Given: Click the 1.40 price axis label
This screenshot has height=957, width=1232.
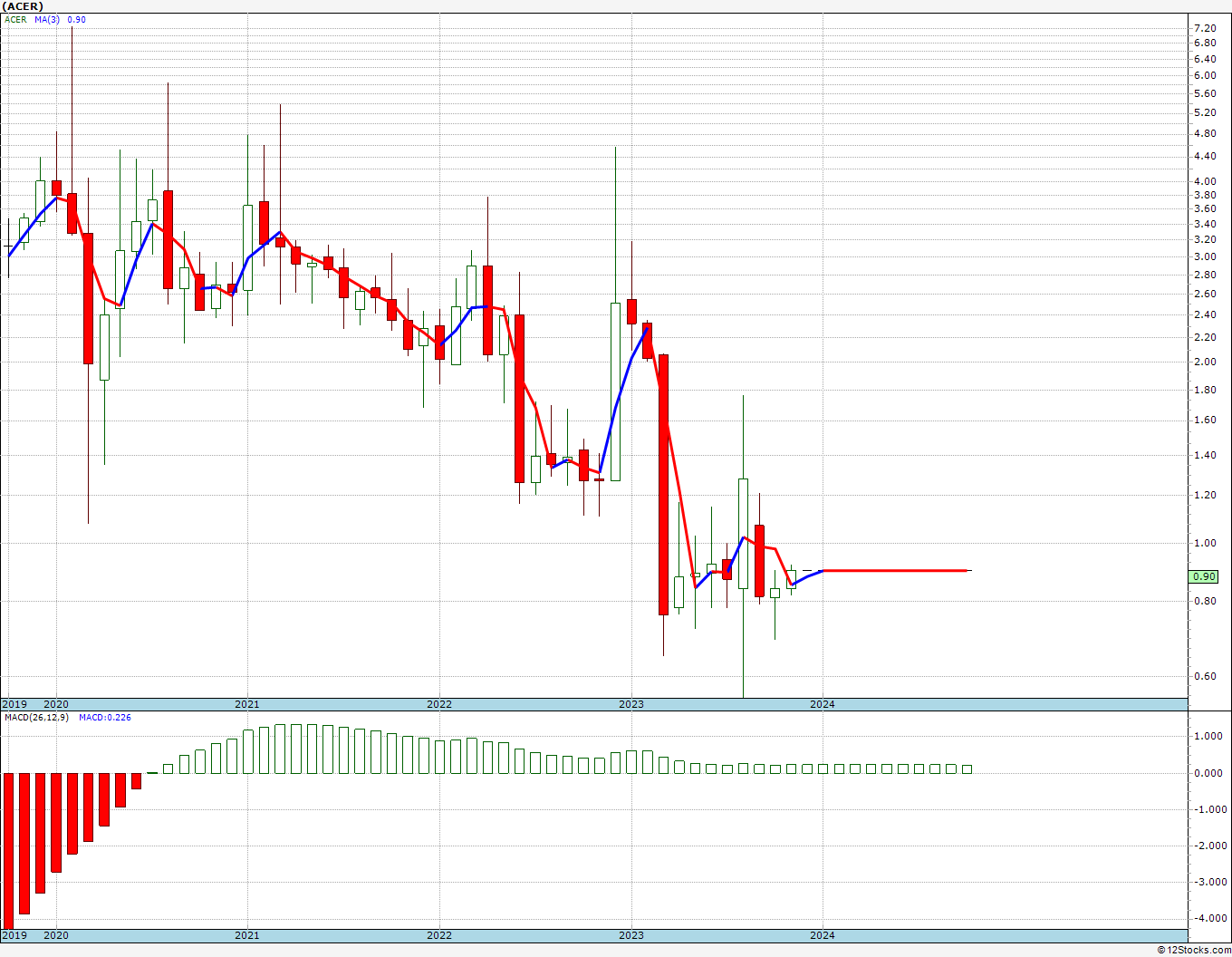Looking at the screenshot, I should coord(1205,455).
